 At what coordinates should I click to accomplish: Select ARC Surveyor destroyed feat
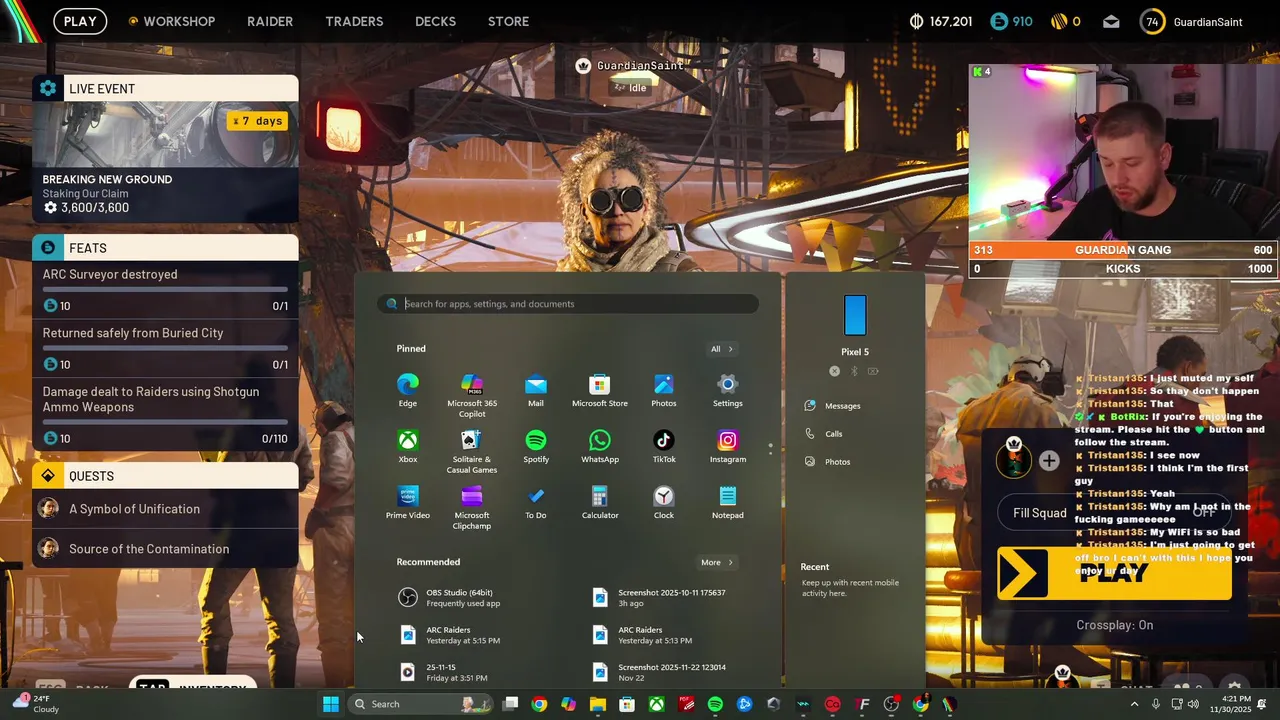[x=165, y=289]
